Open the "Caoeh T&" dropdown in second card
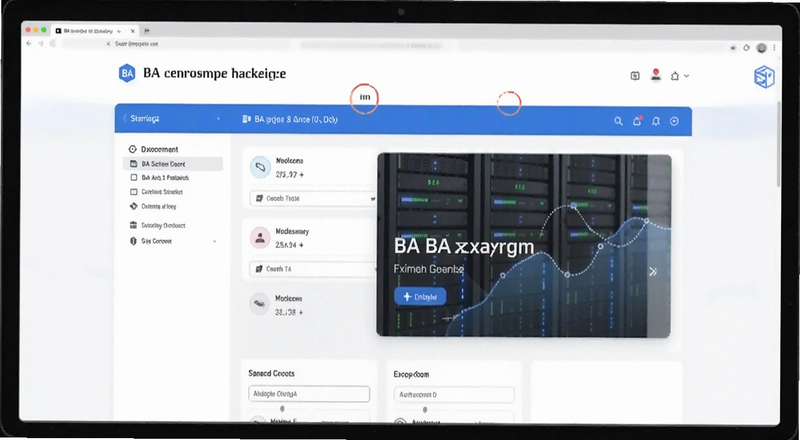 [313, 269]
